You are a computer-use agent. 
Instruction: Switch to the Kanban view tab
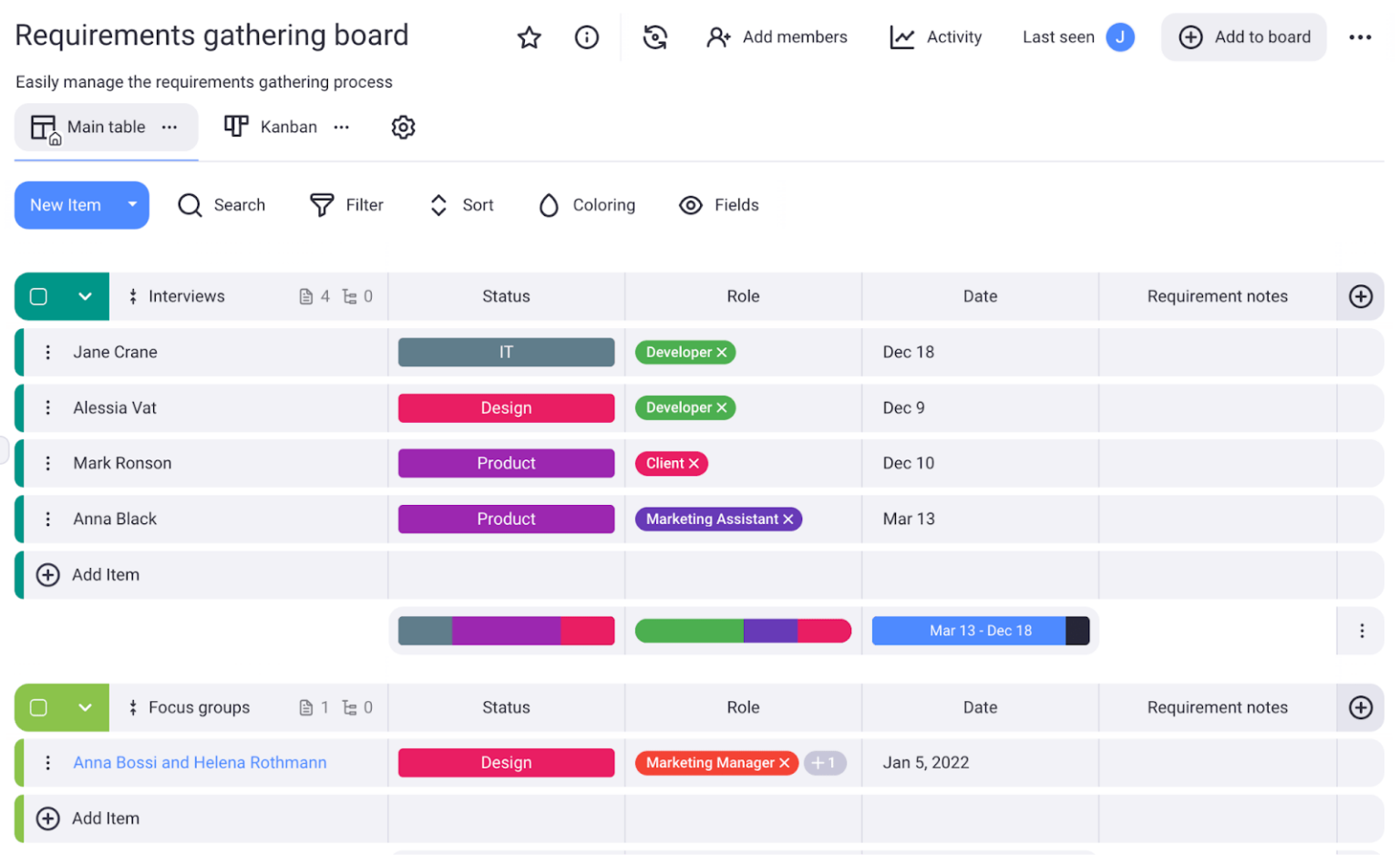coord(272,127)
